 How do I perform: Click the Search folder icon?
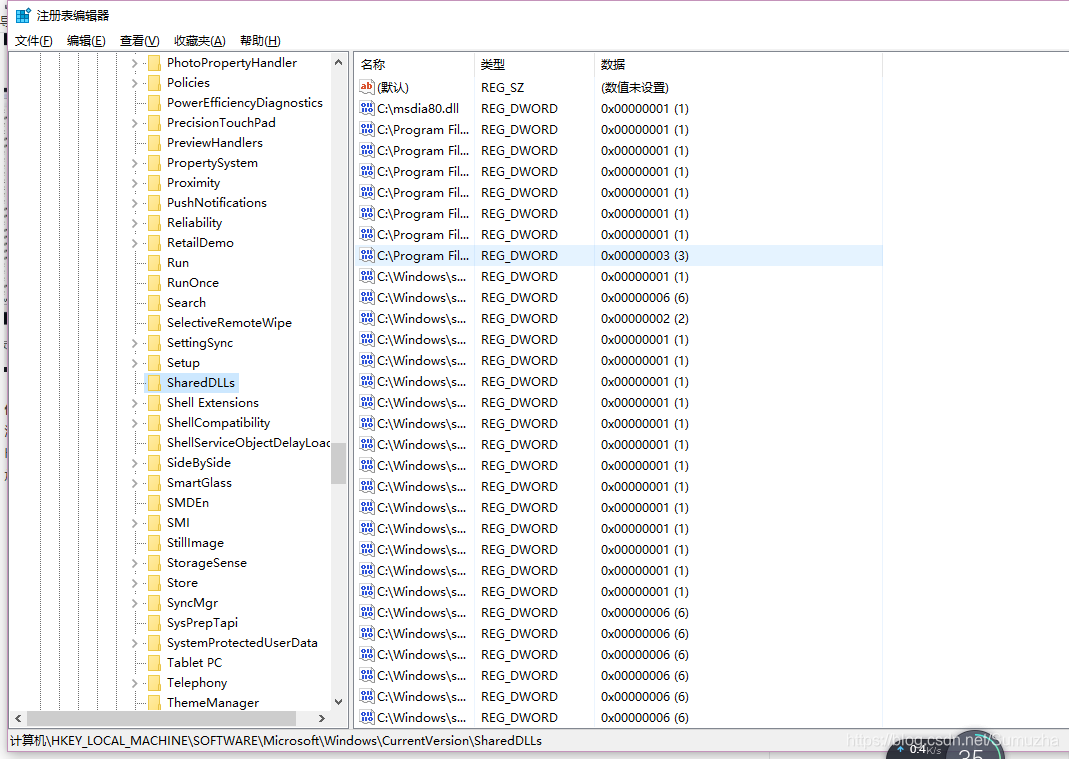(155, 303)
